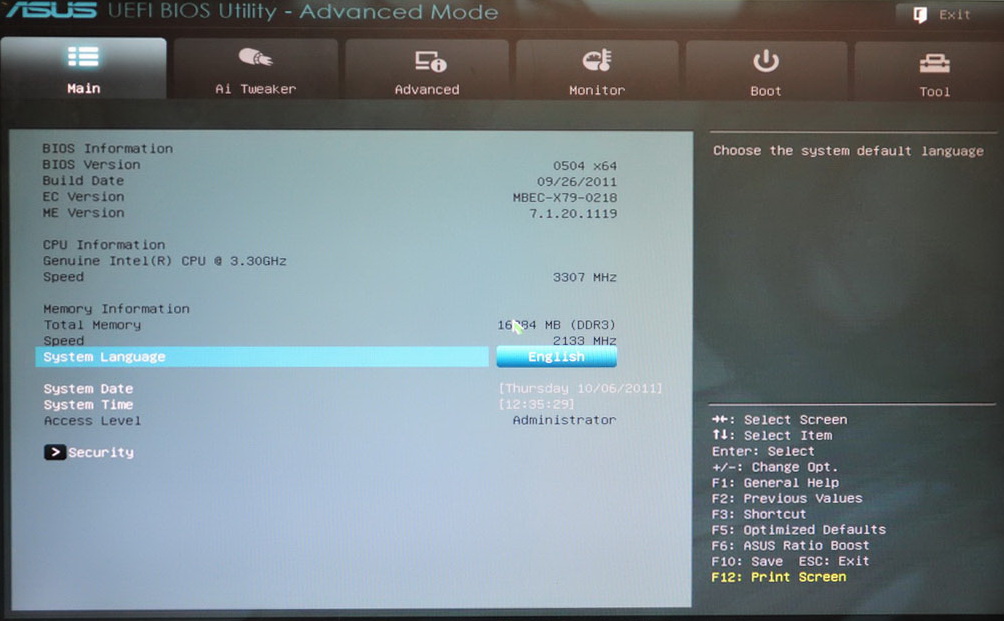Edit the Thursday 10/06/2011 date field
1004x621 pixels.
tap(580, 388)
